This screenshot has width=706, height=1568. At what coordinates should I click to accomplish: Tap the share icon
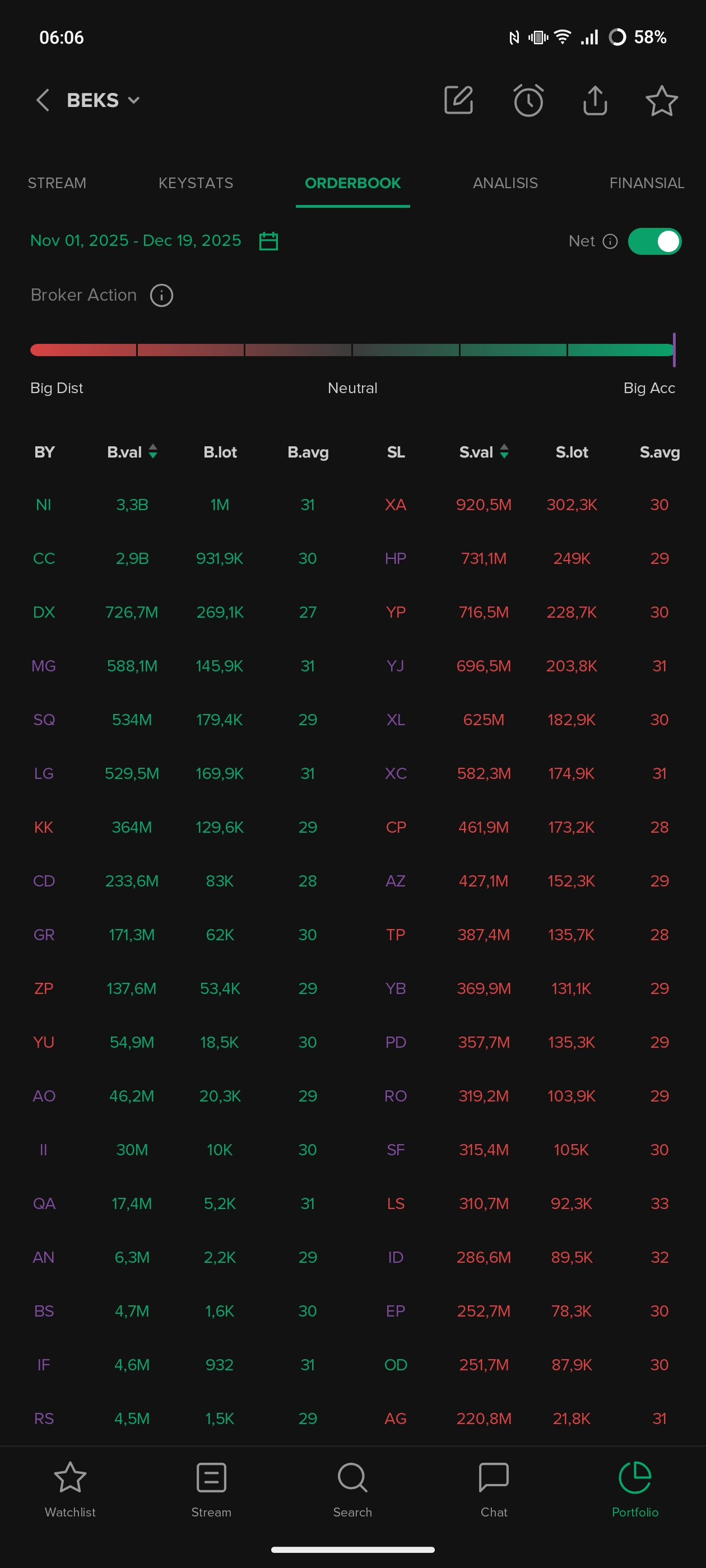pos(594,100)
